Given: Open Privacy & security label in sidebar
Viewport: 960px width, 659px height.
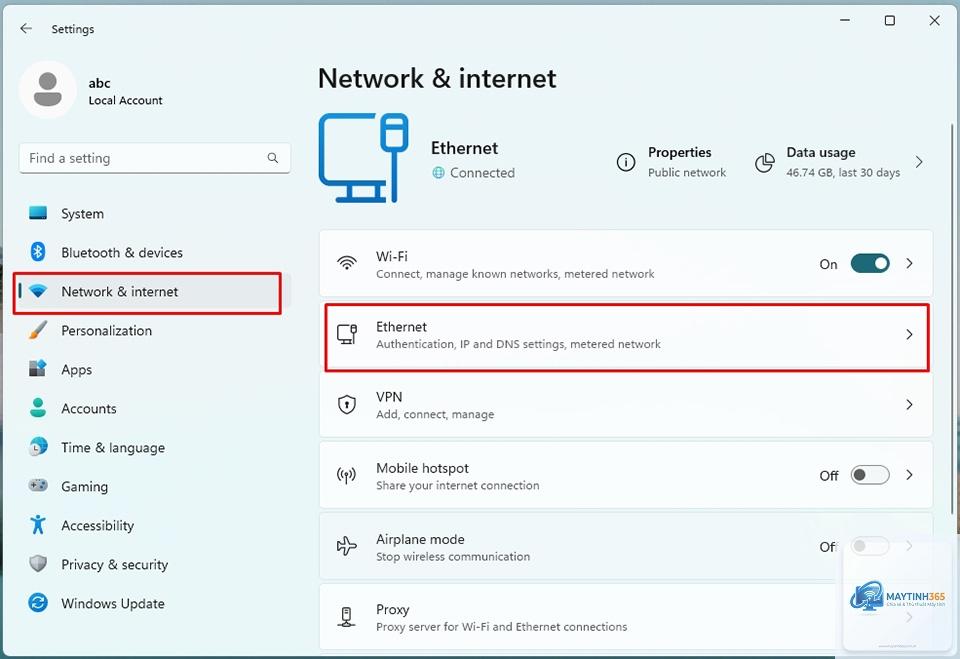Looking at the screenshot, I should click(114, 565).
